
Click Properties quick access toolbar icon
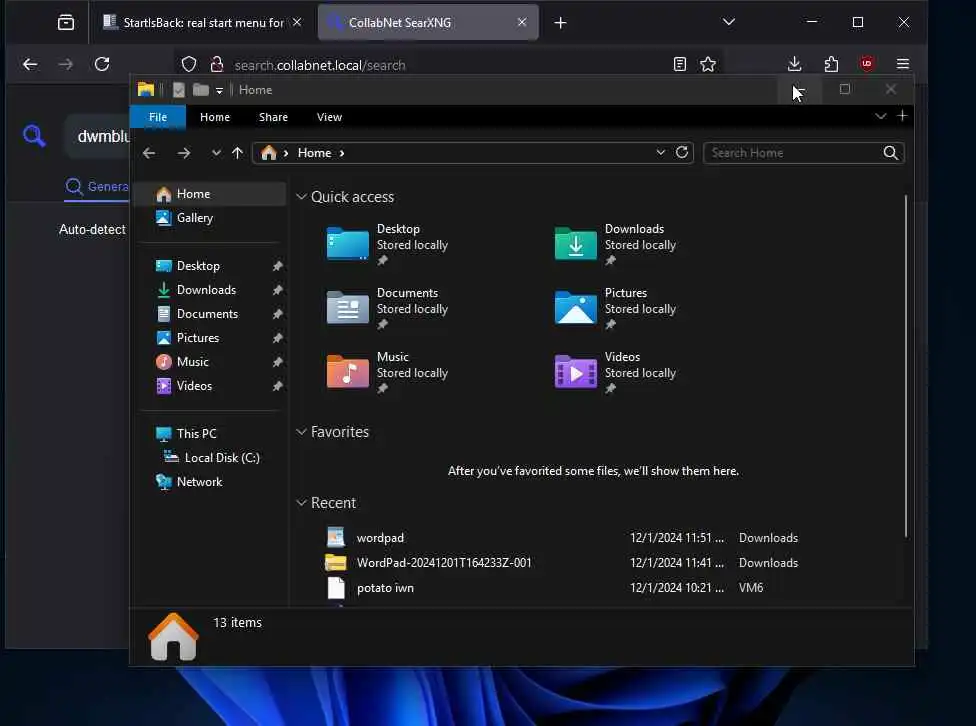click(x=179, y=90)
